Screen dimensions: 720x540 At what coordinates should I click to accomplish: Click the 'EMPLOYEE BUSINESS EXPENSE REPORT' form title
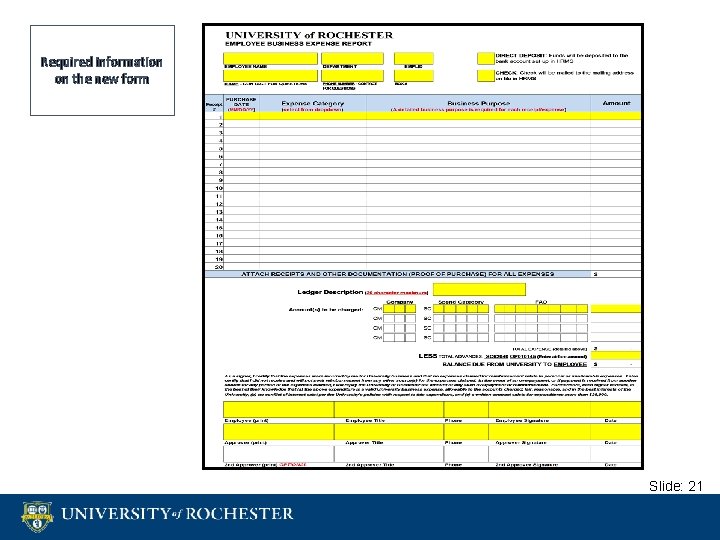point(298,44)
